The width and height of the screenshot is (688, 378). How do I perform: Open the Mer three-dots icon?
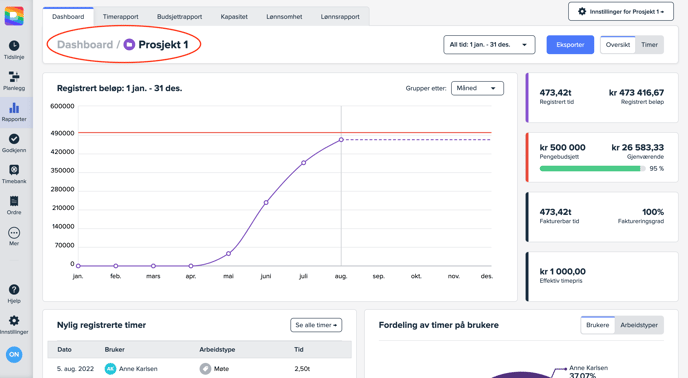(14, 233)
